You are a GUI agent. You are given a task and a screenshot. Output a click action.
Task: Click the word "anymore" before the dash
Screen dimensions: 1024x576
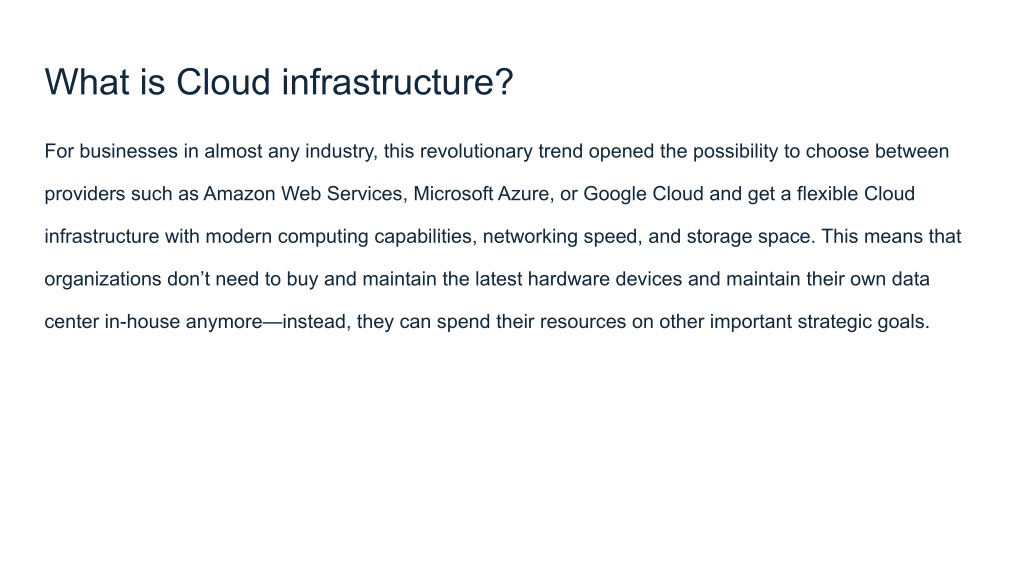coord(224,322)
